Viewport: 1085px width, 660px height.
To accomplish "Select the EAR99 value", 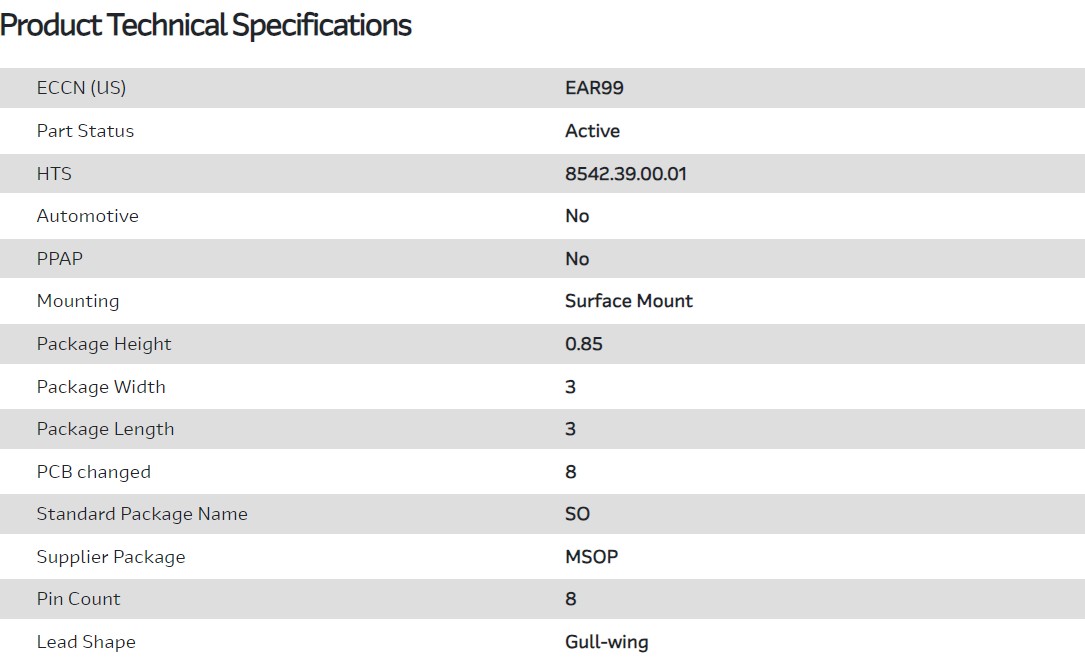I will (x=594, y=88).
